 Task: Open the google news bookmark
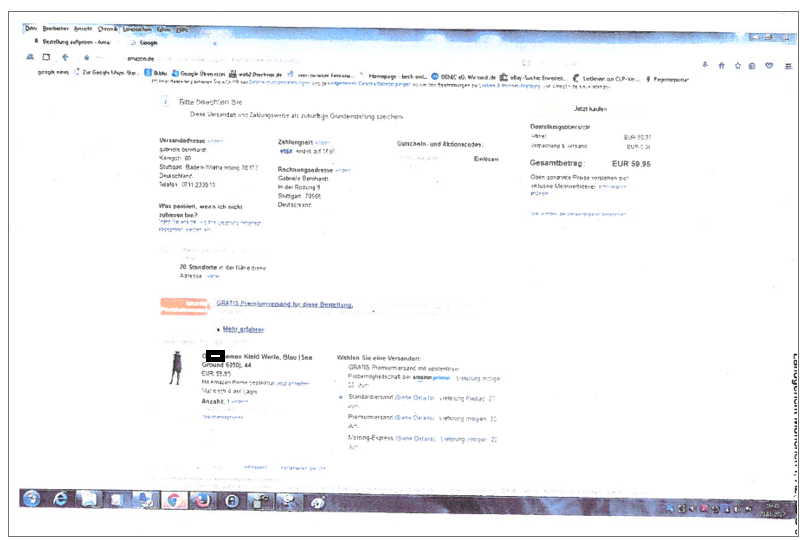pos(53,72)
